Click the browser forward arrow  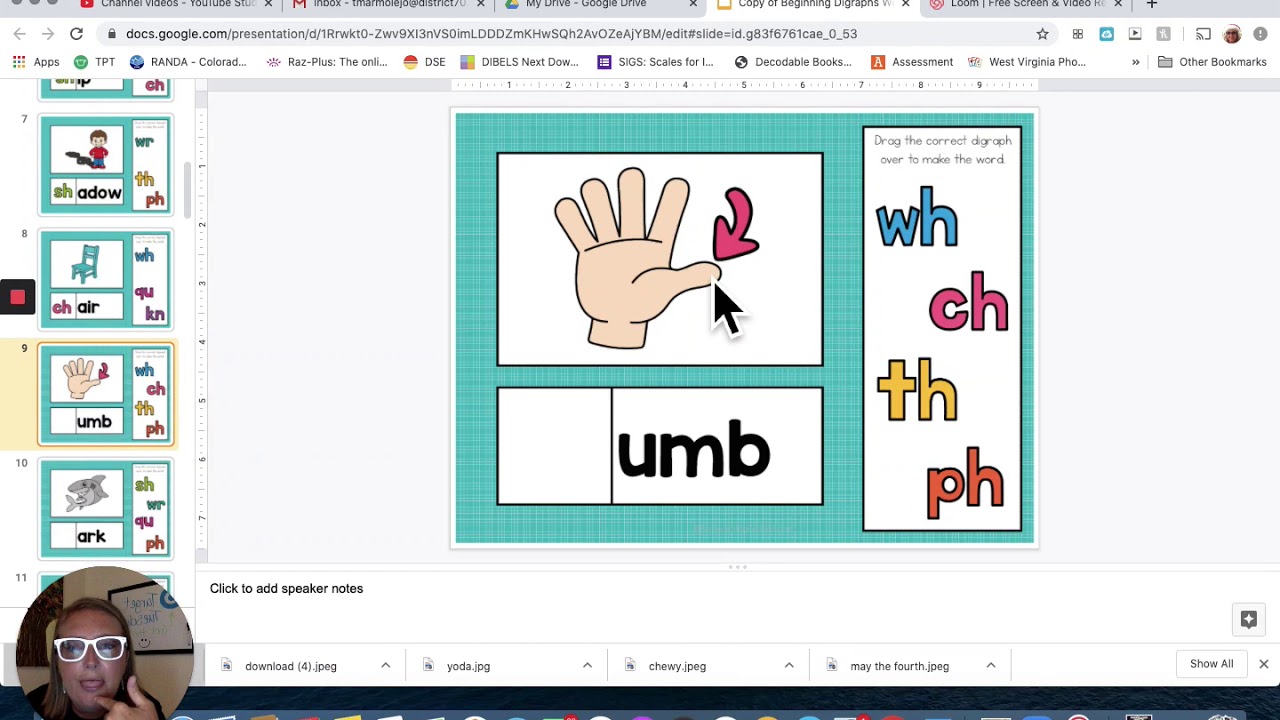(47, 34)
